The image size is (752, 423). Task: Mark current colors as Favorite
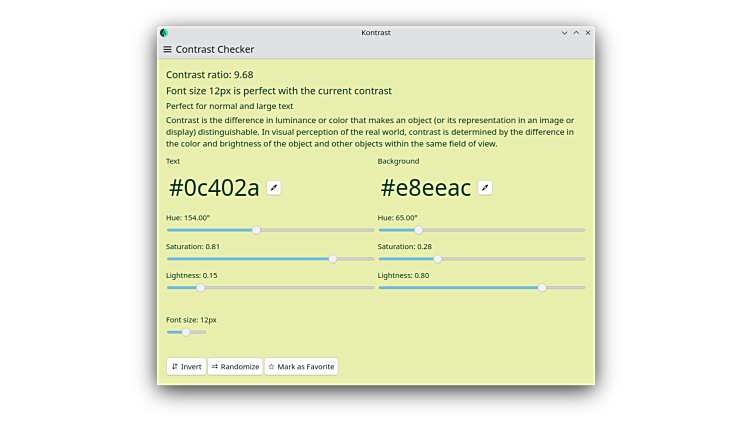pos(301,367)
